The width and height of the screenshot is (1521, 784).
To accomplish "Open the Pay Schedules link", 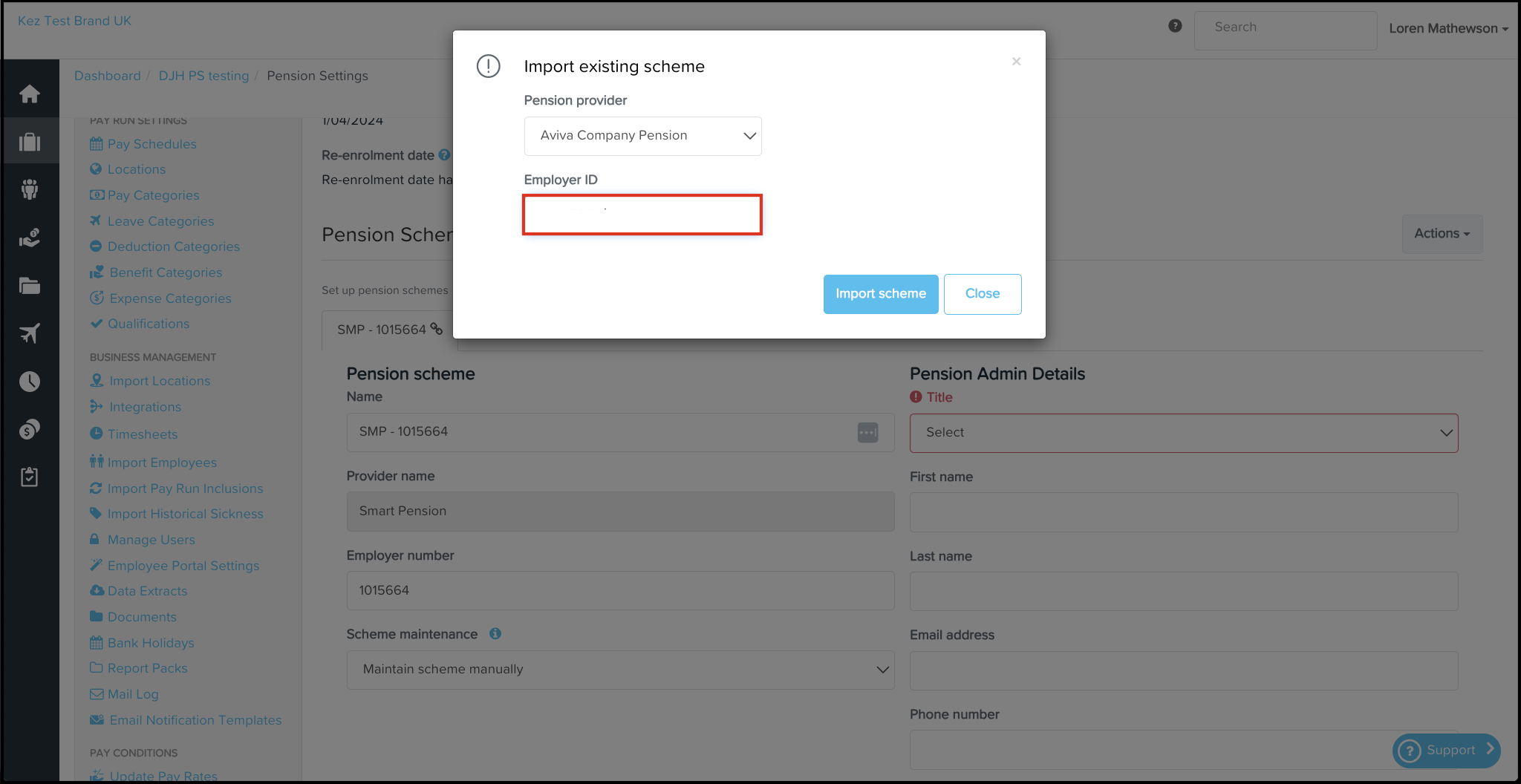I will [x=152, y=144].
